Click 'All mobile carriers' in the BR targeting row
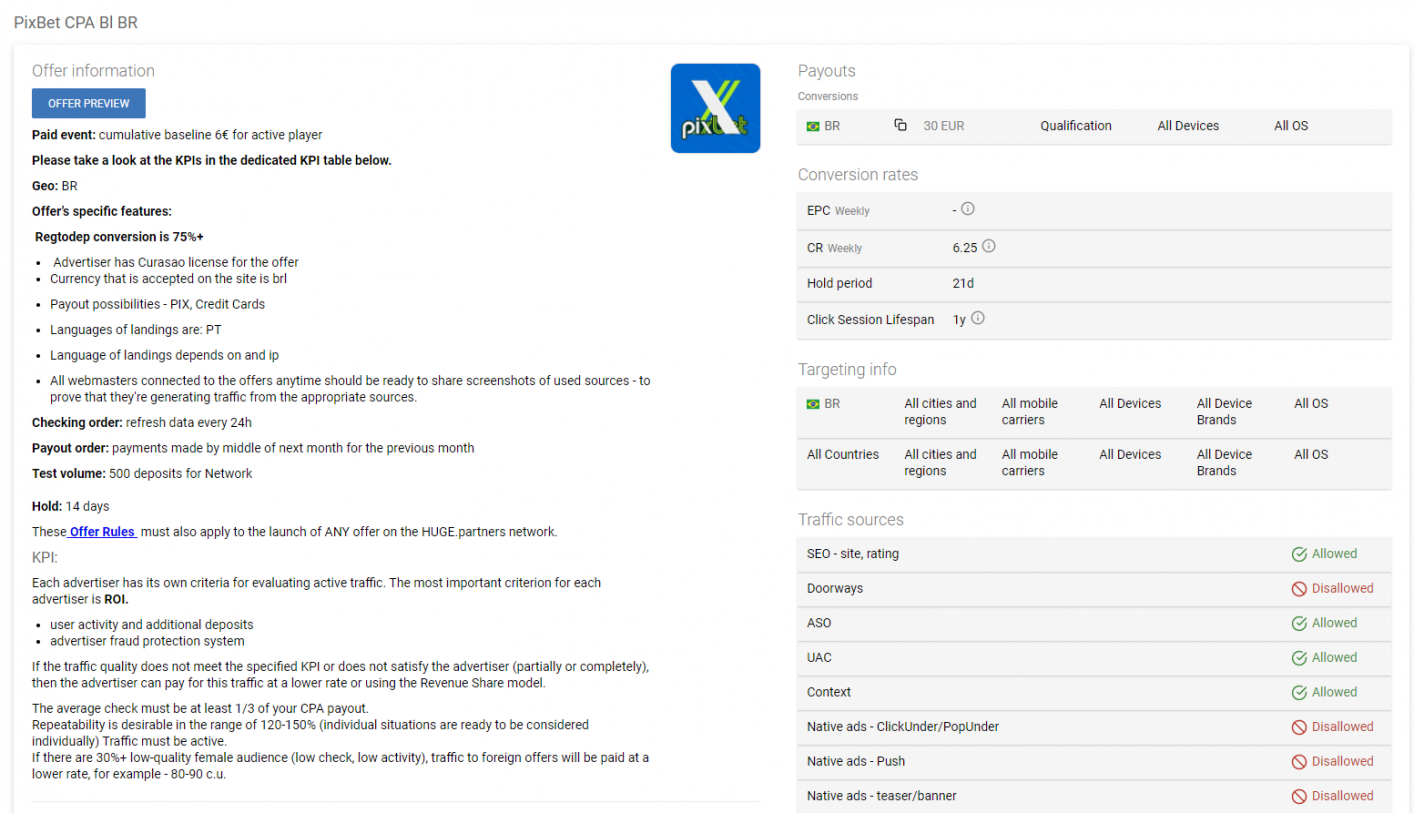The image size is (1414, 813). (x=1030, y=412)
